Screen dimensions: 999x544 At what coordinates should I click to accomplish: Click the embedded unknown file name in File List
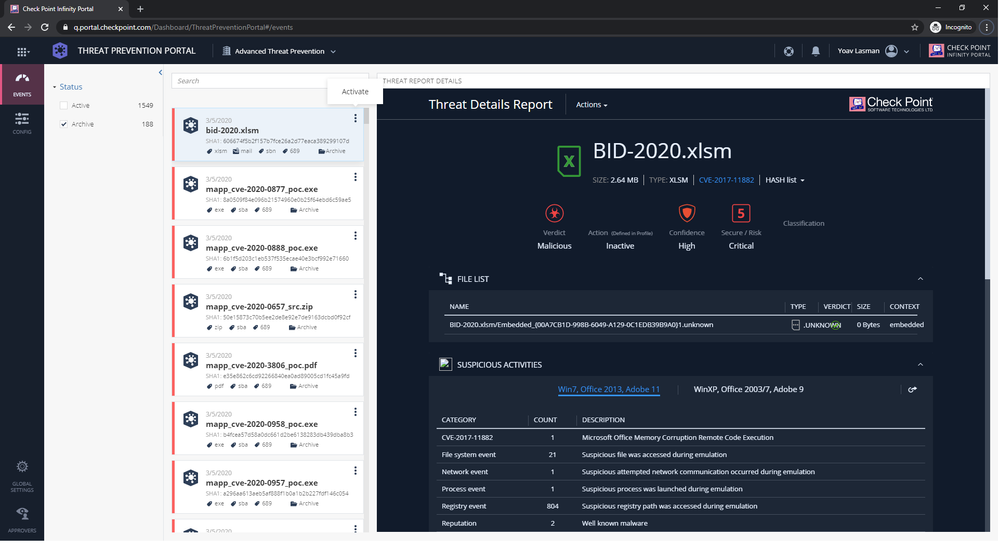pyautogui.click(x=581, y=325)
